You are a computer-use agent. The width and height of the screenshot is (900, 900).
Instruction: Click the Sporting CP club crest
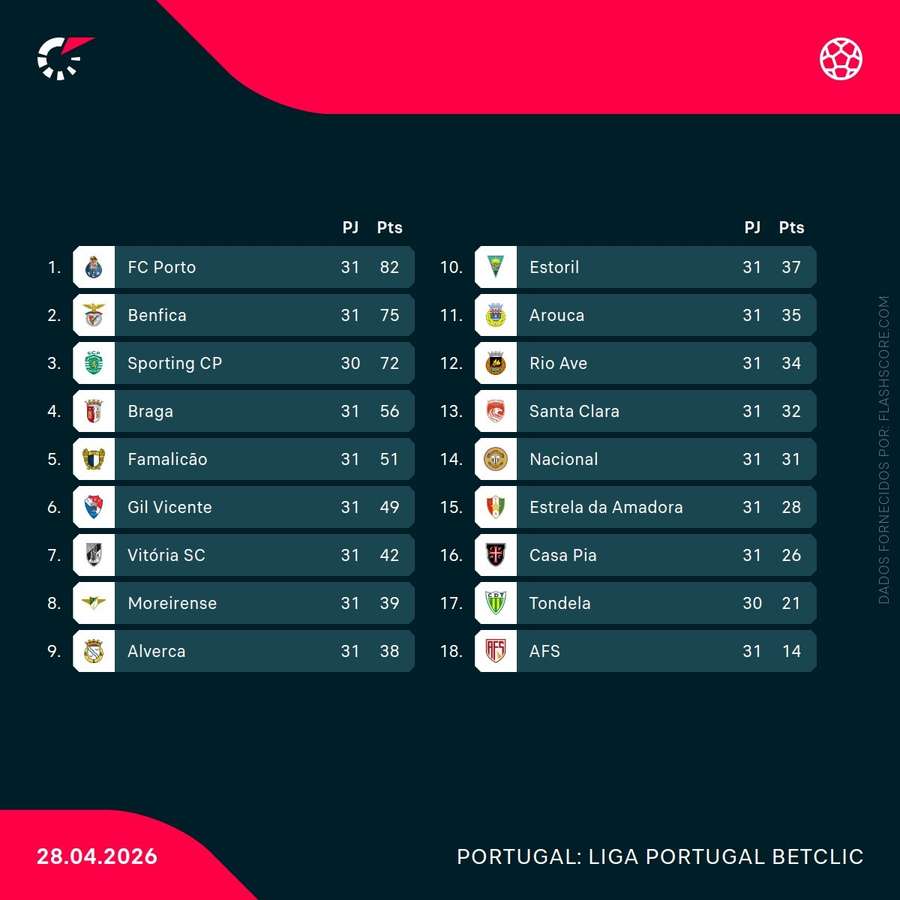94,363
